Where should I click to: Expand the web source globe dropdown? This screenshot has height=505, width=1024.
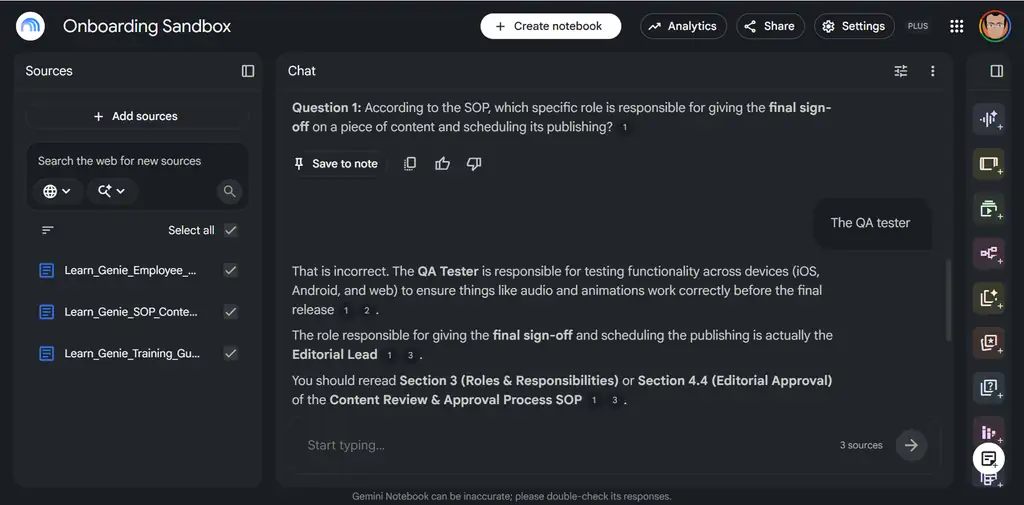[57, 191]
